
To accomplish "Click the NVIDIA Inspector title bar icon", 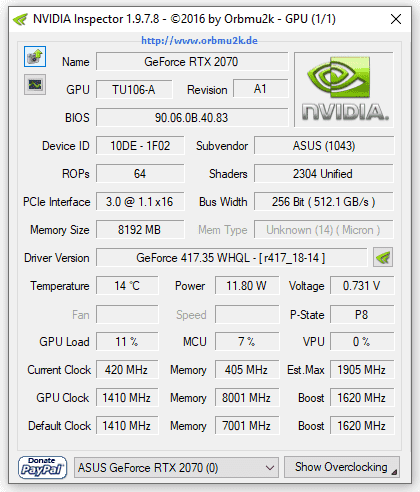I will coord(20,19).
